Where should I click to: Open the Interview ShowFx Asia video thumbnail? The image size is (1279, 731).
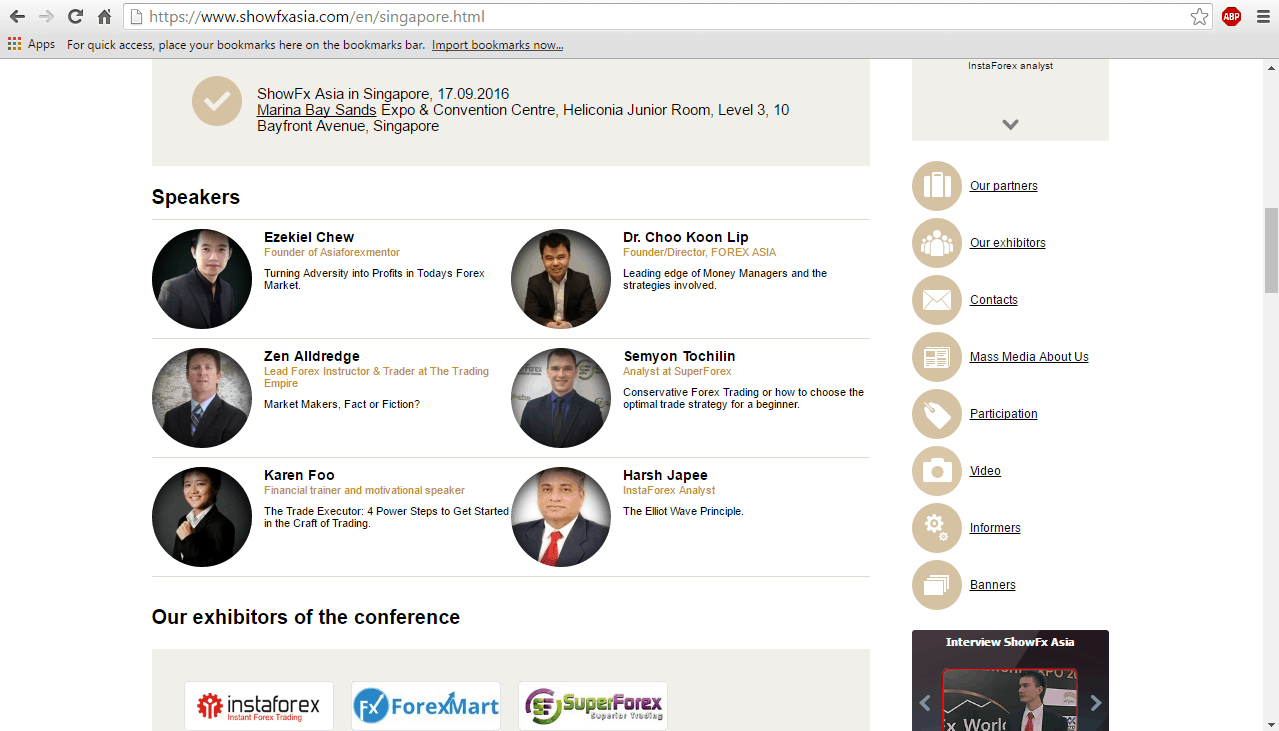pos(1010,700)
